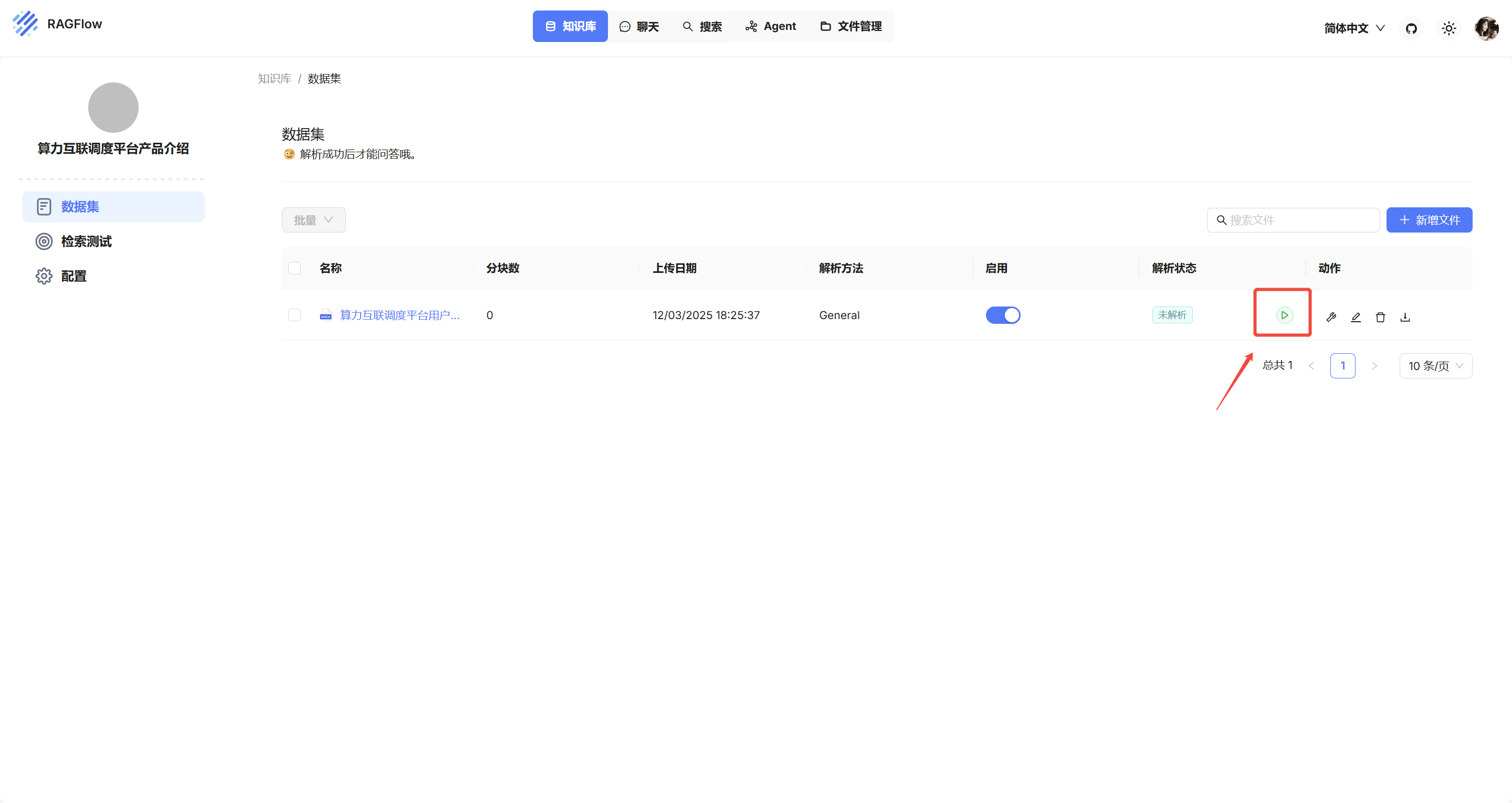1512x803 pixels.
Task: Click the 名称 column header
Action: (x=330, y=268)
